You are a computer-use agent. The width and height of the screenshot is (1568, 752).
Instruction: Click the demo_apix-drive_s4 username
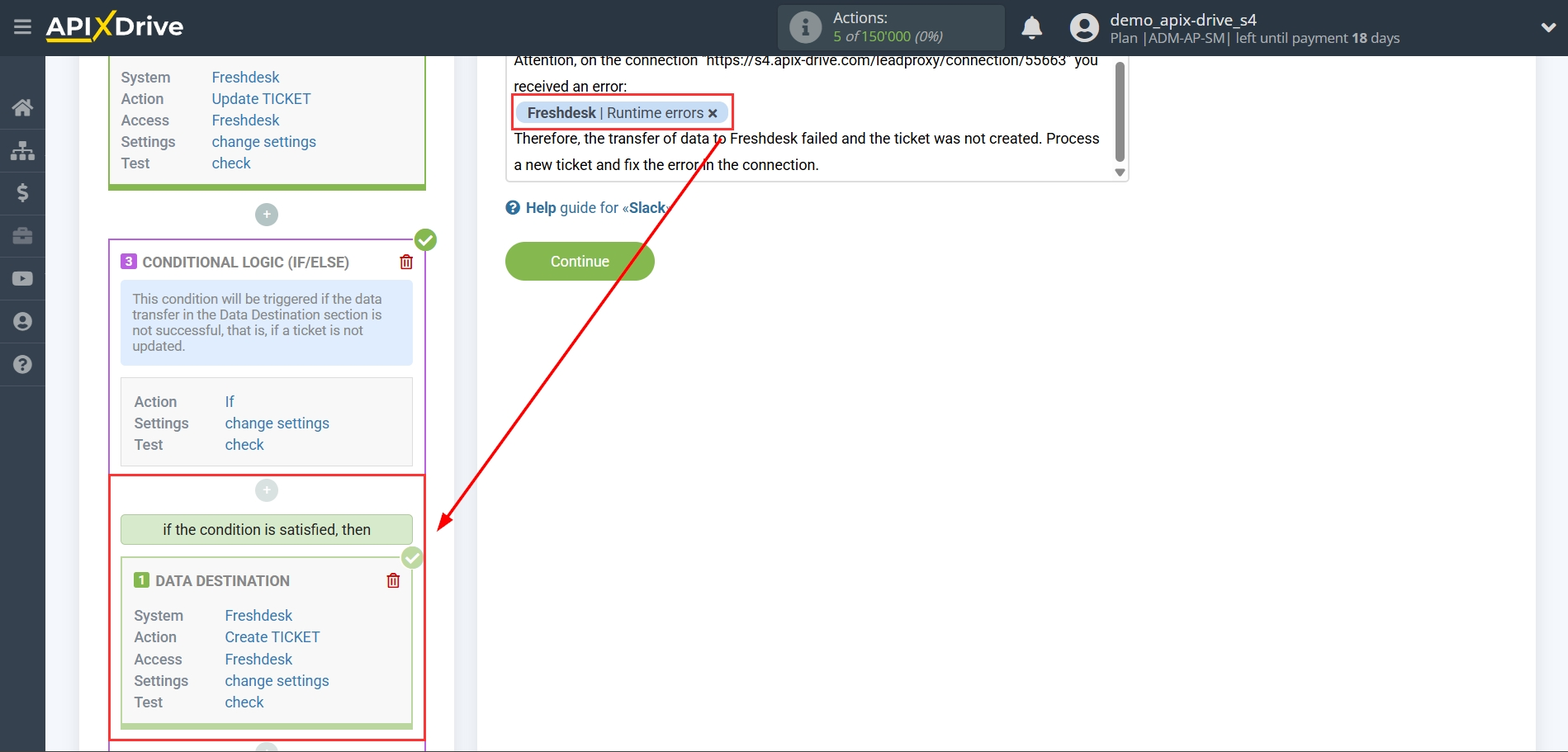pos(1182,20)
